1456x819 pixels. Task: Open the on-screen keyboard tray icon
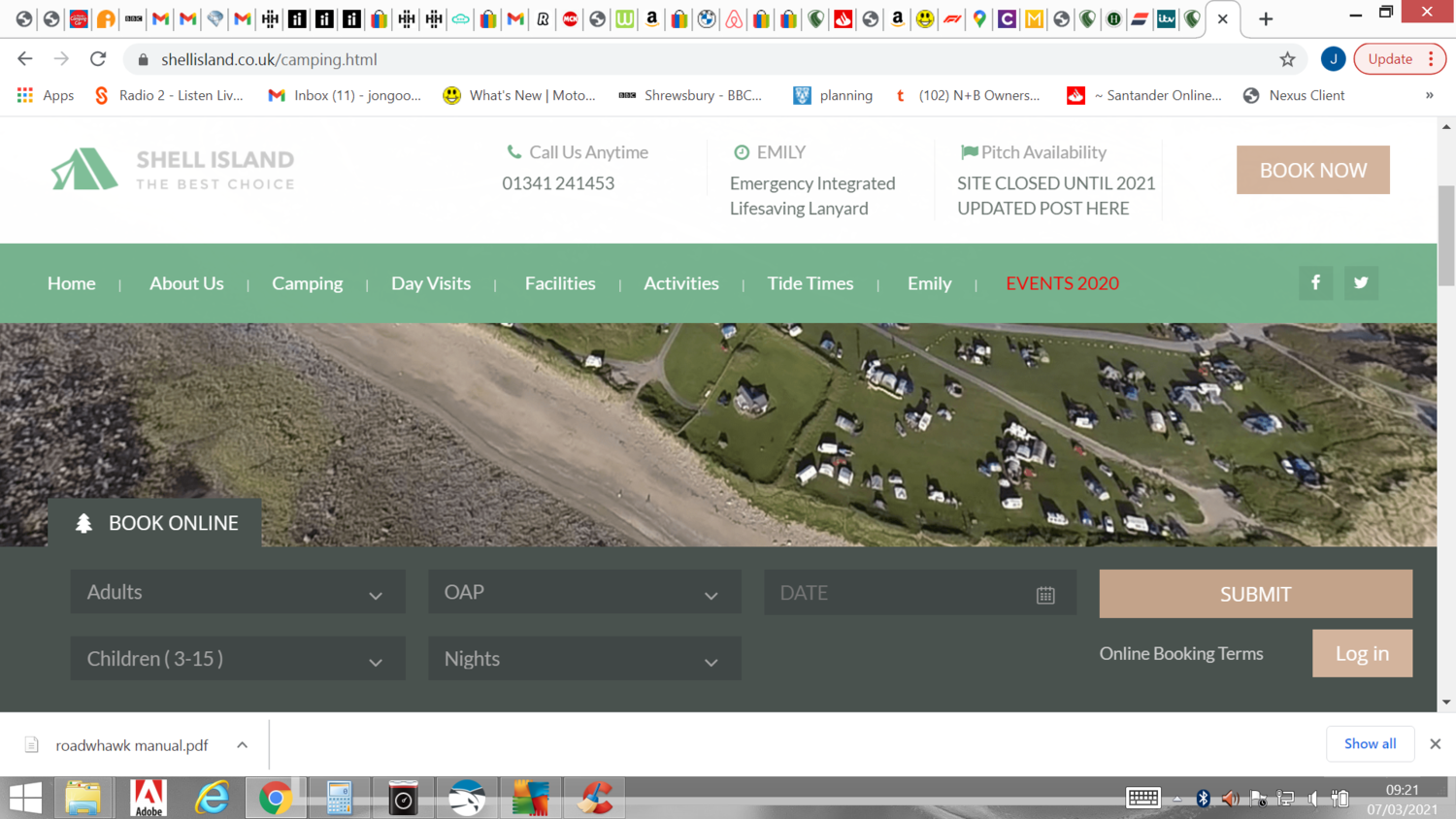(1142, 798)
